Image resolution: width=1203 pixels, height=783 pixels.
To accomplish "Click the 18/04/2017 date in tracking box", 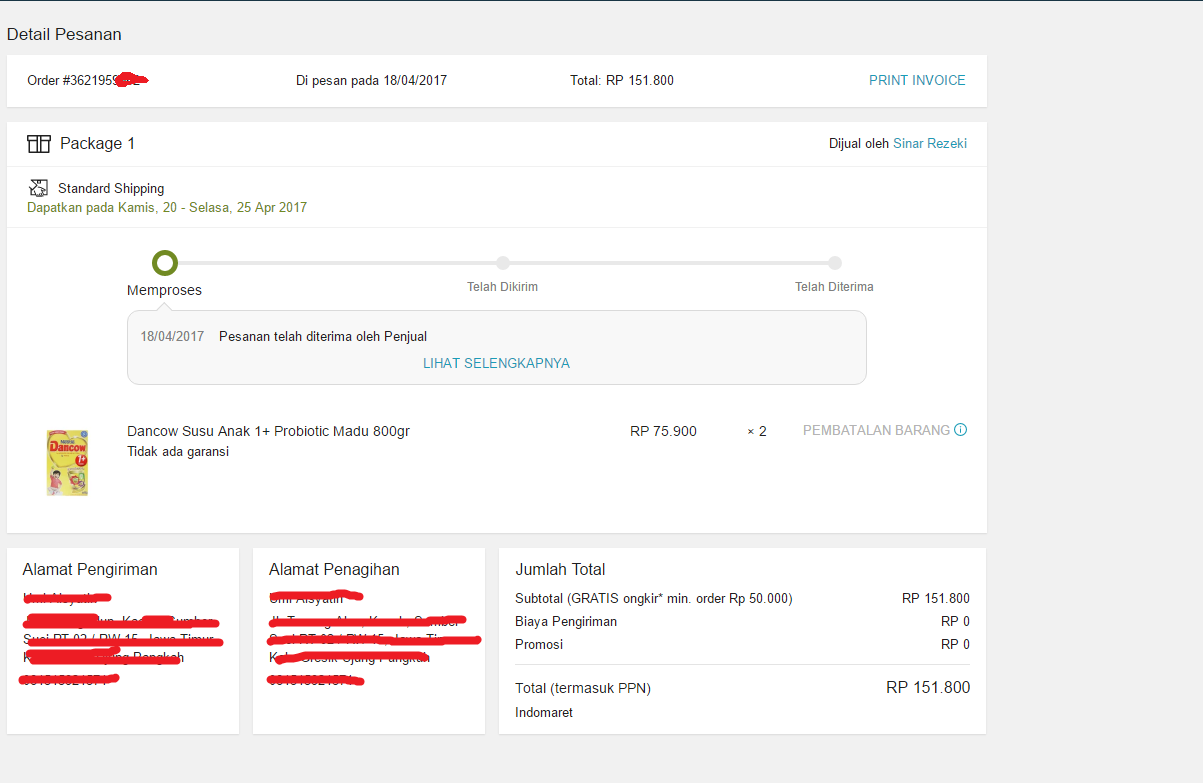I will click(x=172, y=336).
